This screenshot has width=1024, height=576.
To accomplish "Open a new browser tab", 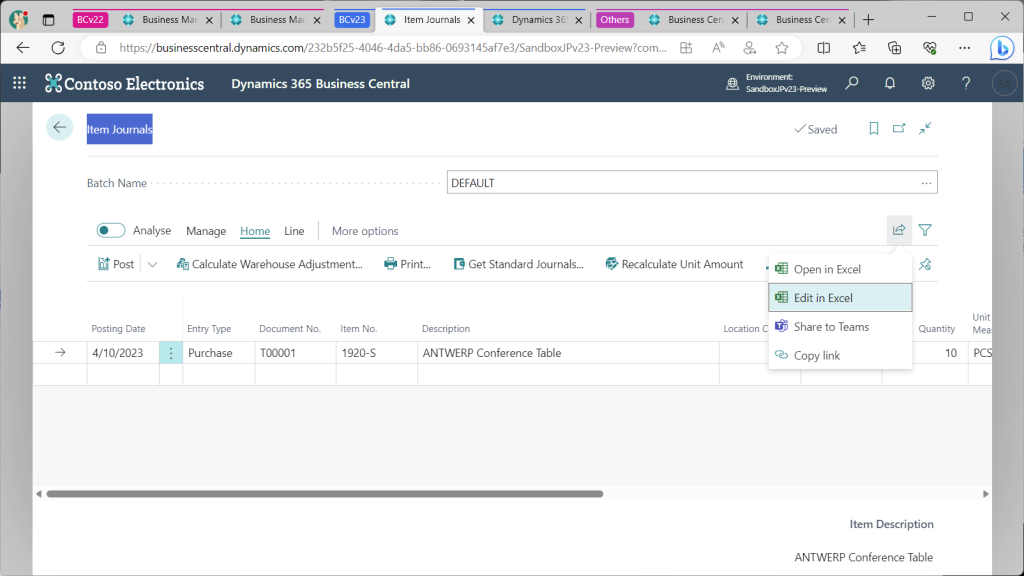I will point(868,20).
